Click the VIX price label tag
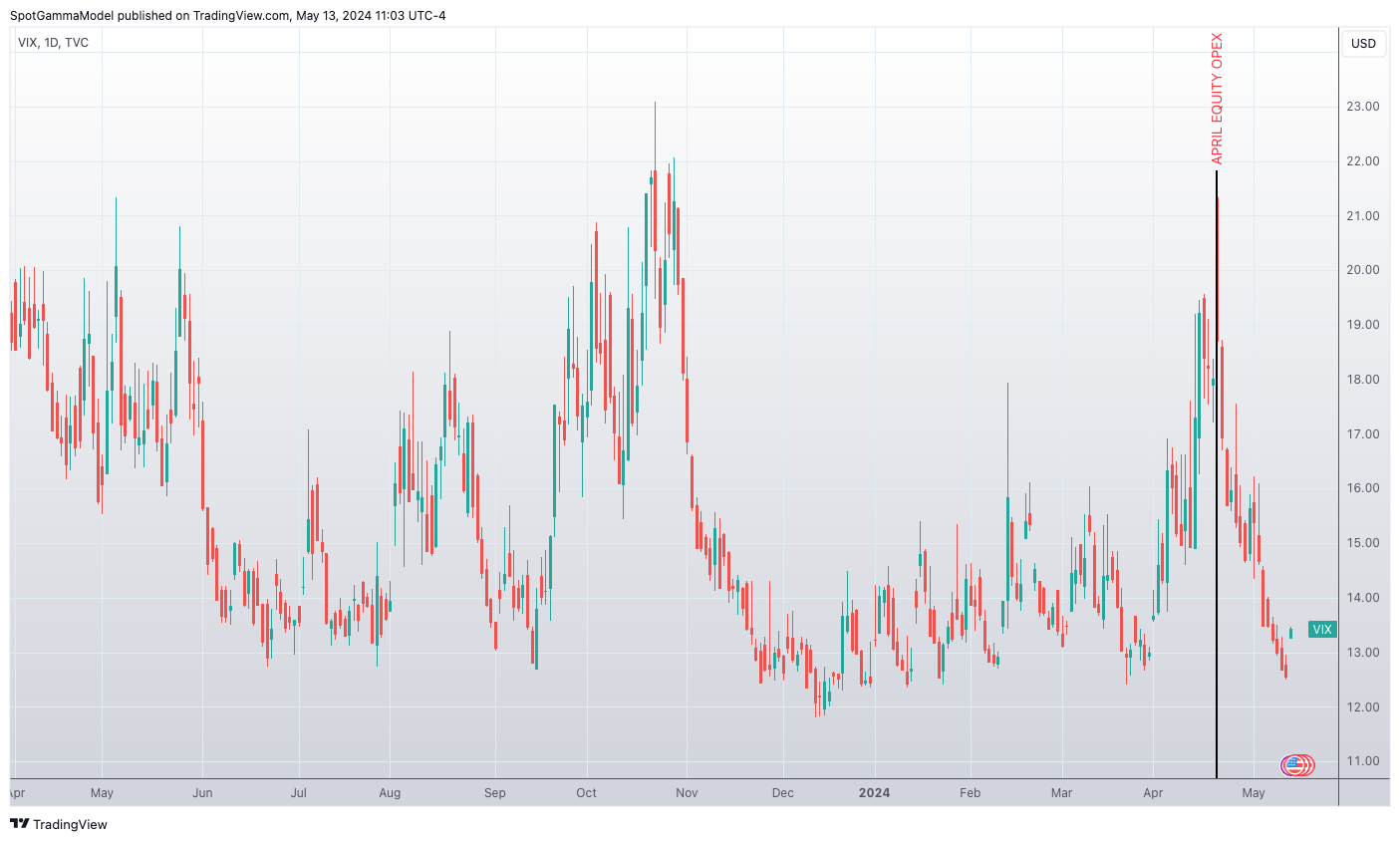Image resolution: width=1400 pixels, height=841 pixels. pyautogui.click(x=1322, y=630)
